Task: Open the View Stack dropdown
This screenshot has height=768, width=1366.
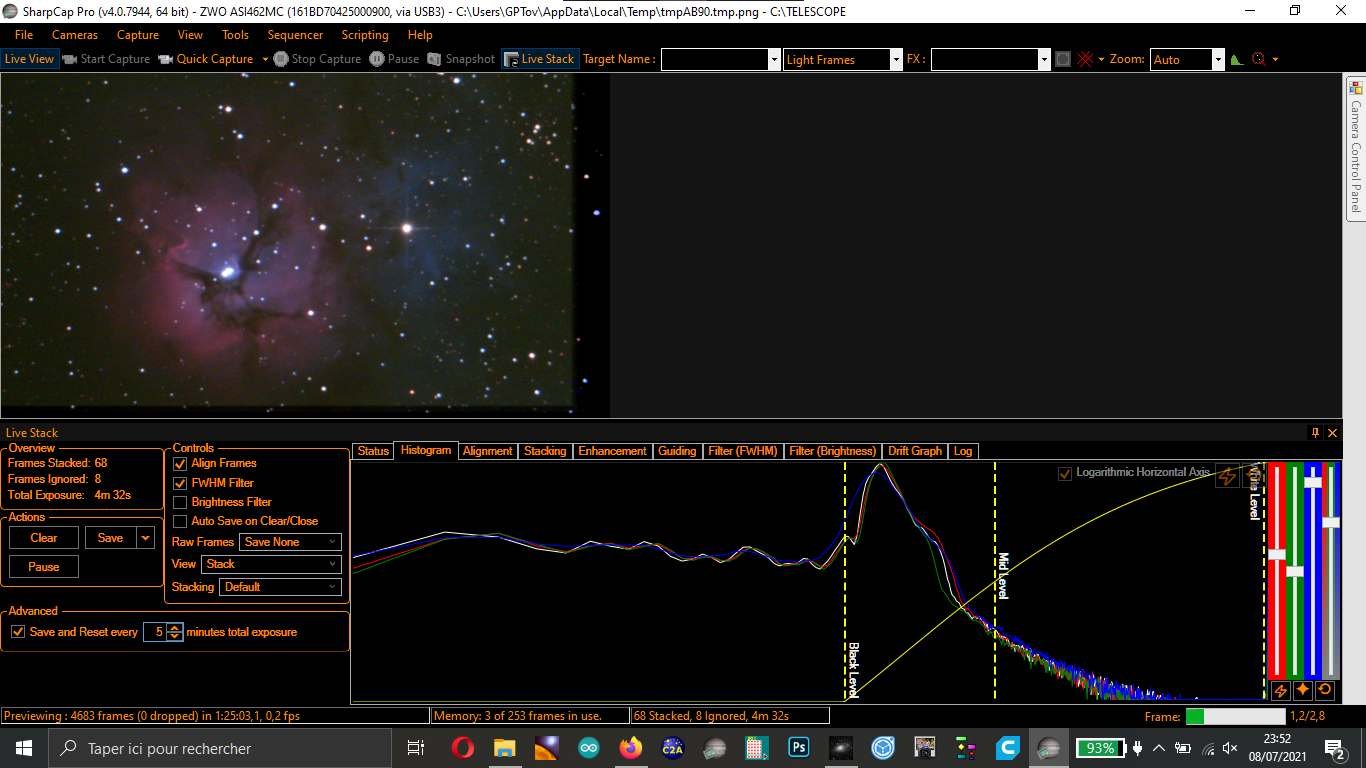Action: click(x=271, y=564)
